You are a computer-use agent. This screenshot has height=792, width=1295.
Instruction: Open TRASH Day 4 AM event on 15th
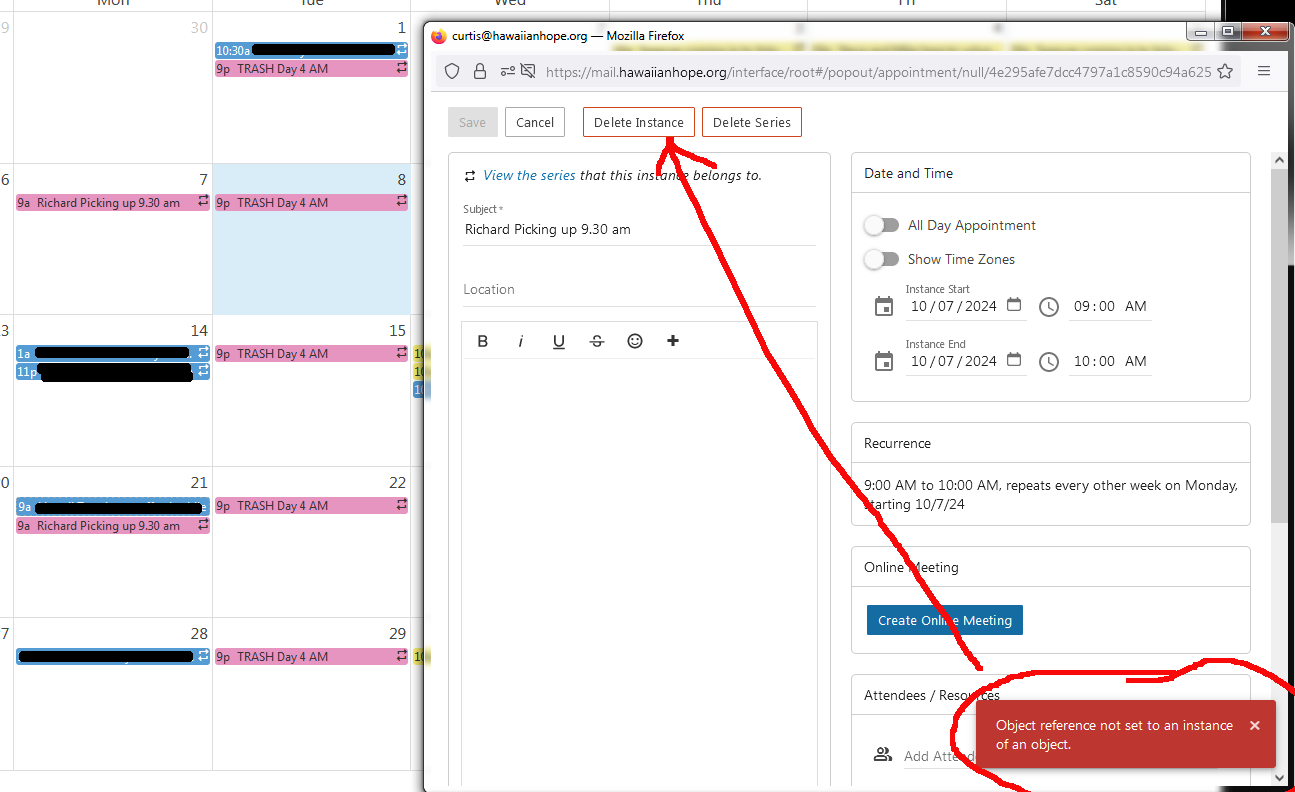[311, 354]
